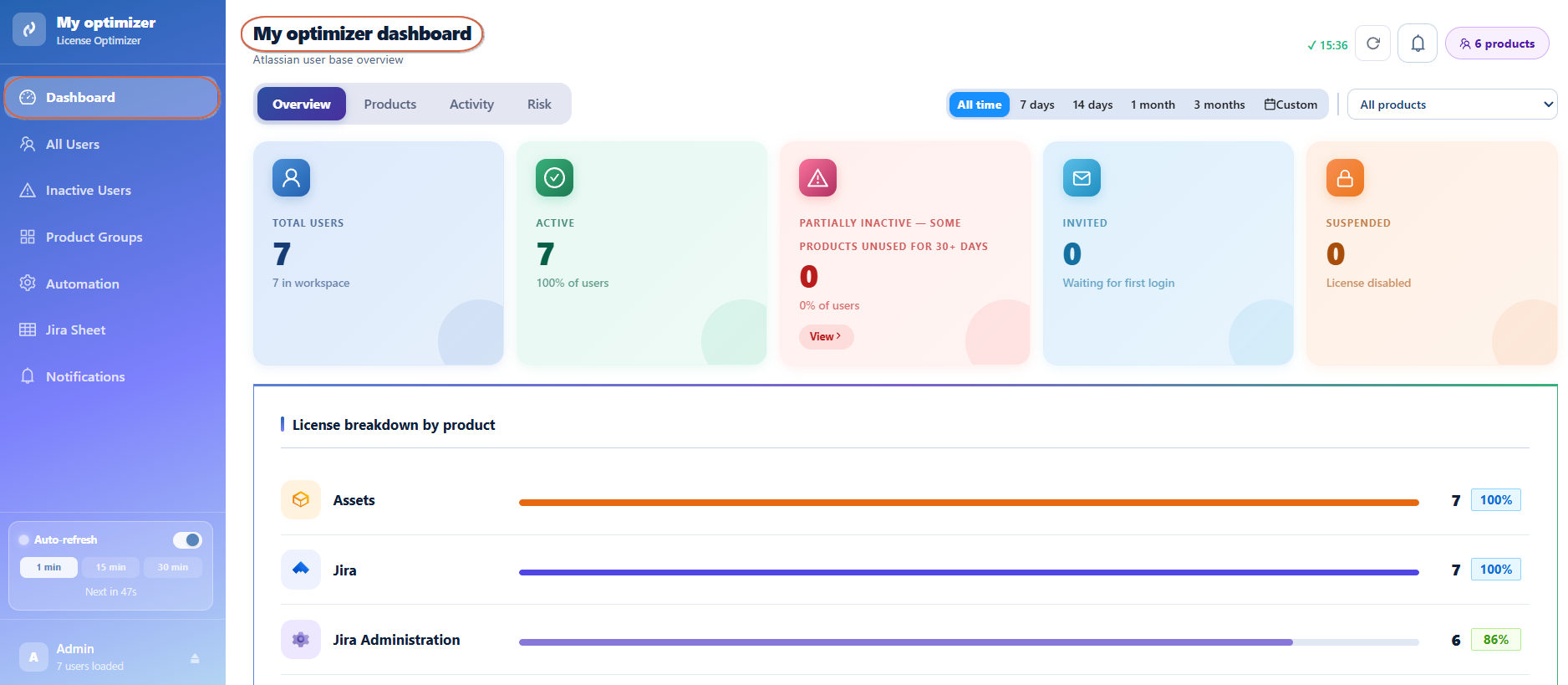Click the Jira Administration gear icon
The height and width of the screenshot is (685, 1568).
coord(301,639)
